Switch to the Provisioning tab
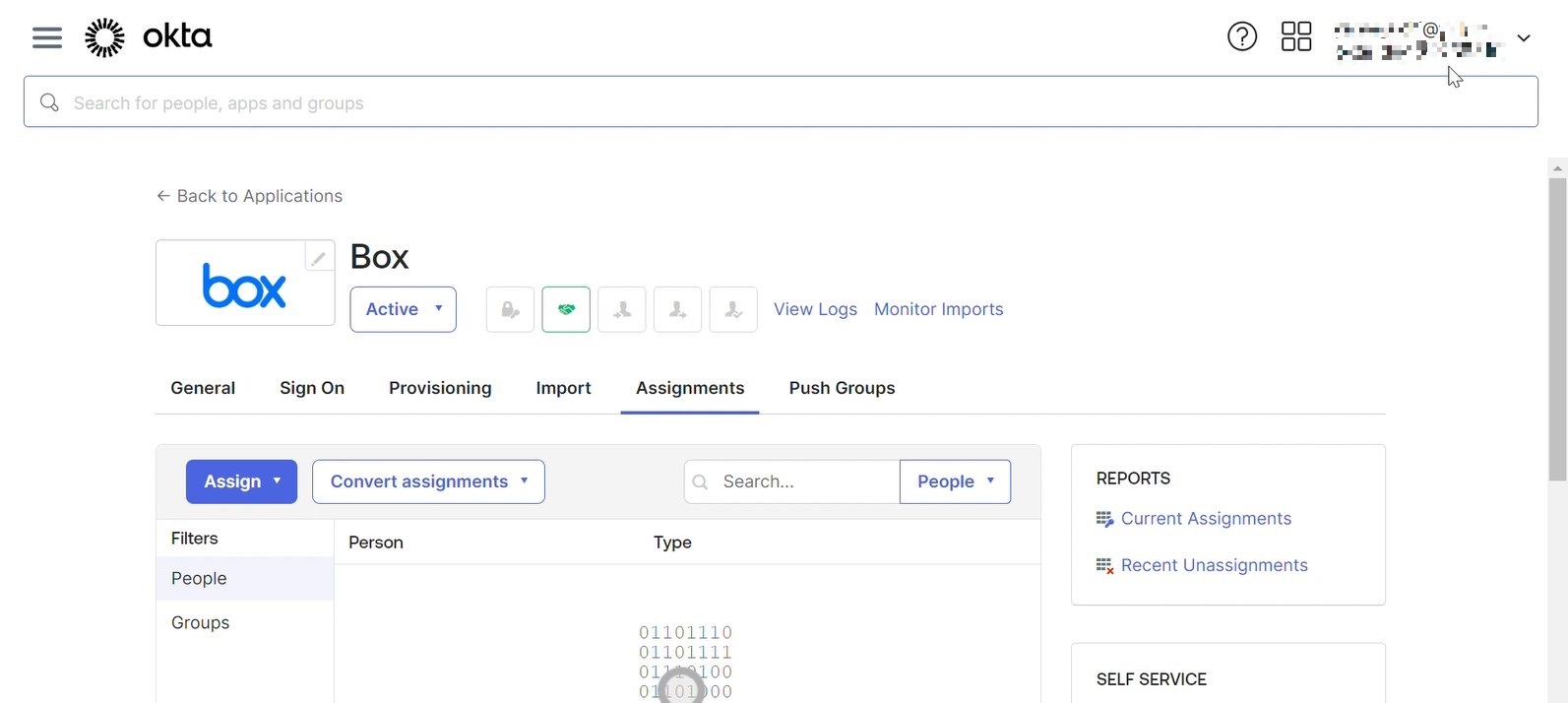The width and height of the screenshot is (1568, 703). 440,388
